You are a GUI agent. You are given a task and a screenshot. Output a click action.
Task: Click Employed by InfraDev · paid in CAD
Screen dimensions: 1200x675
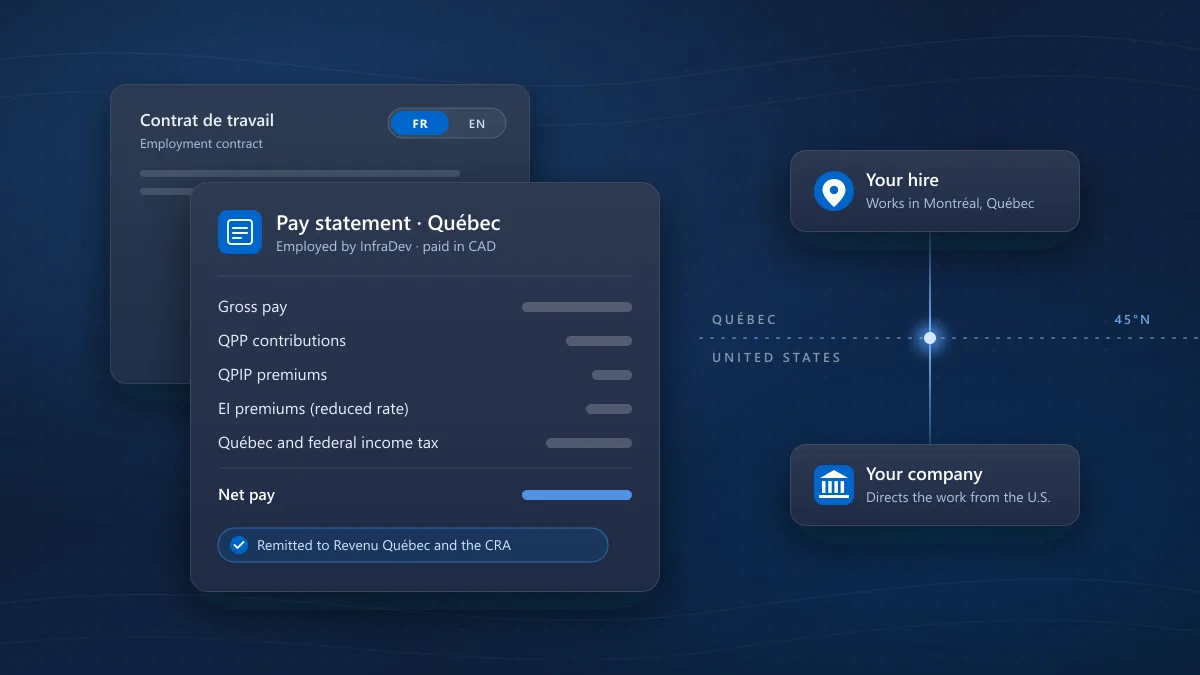[386, 246]
